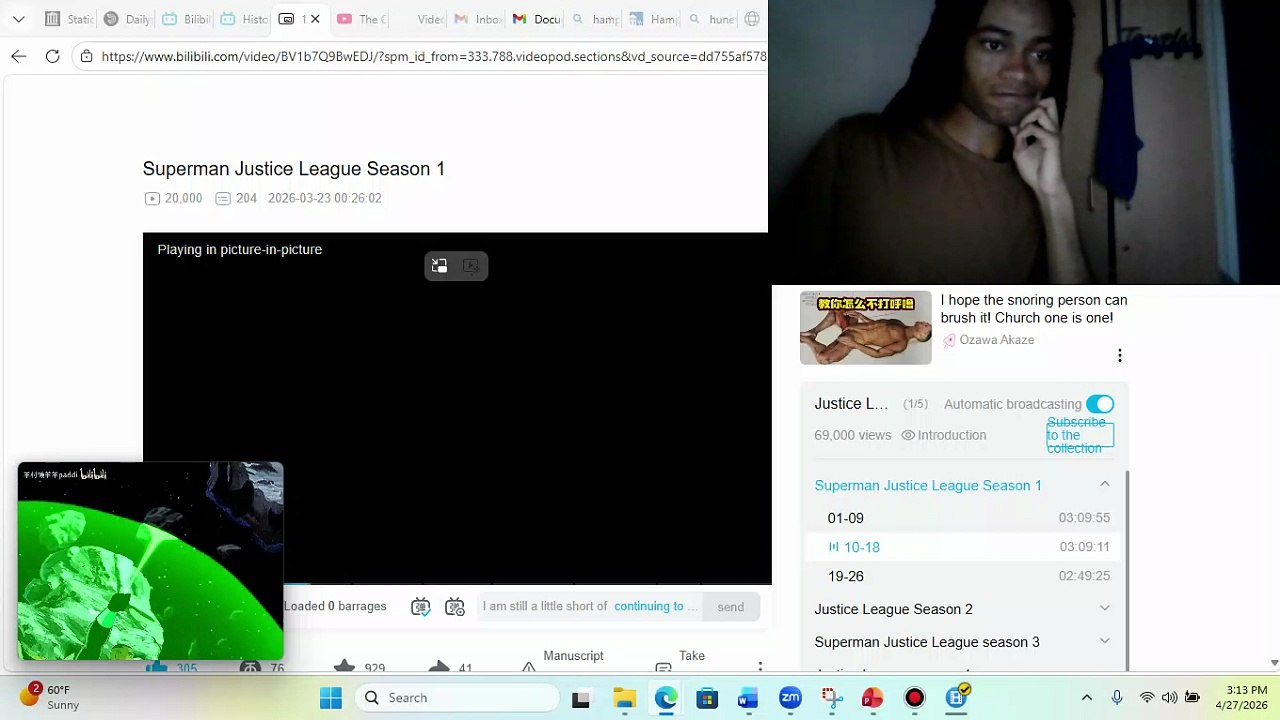Open the Windows Start menu
1280x720 pixels.
pos(331,698)
